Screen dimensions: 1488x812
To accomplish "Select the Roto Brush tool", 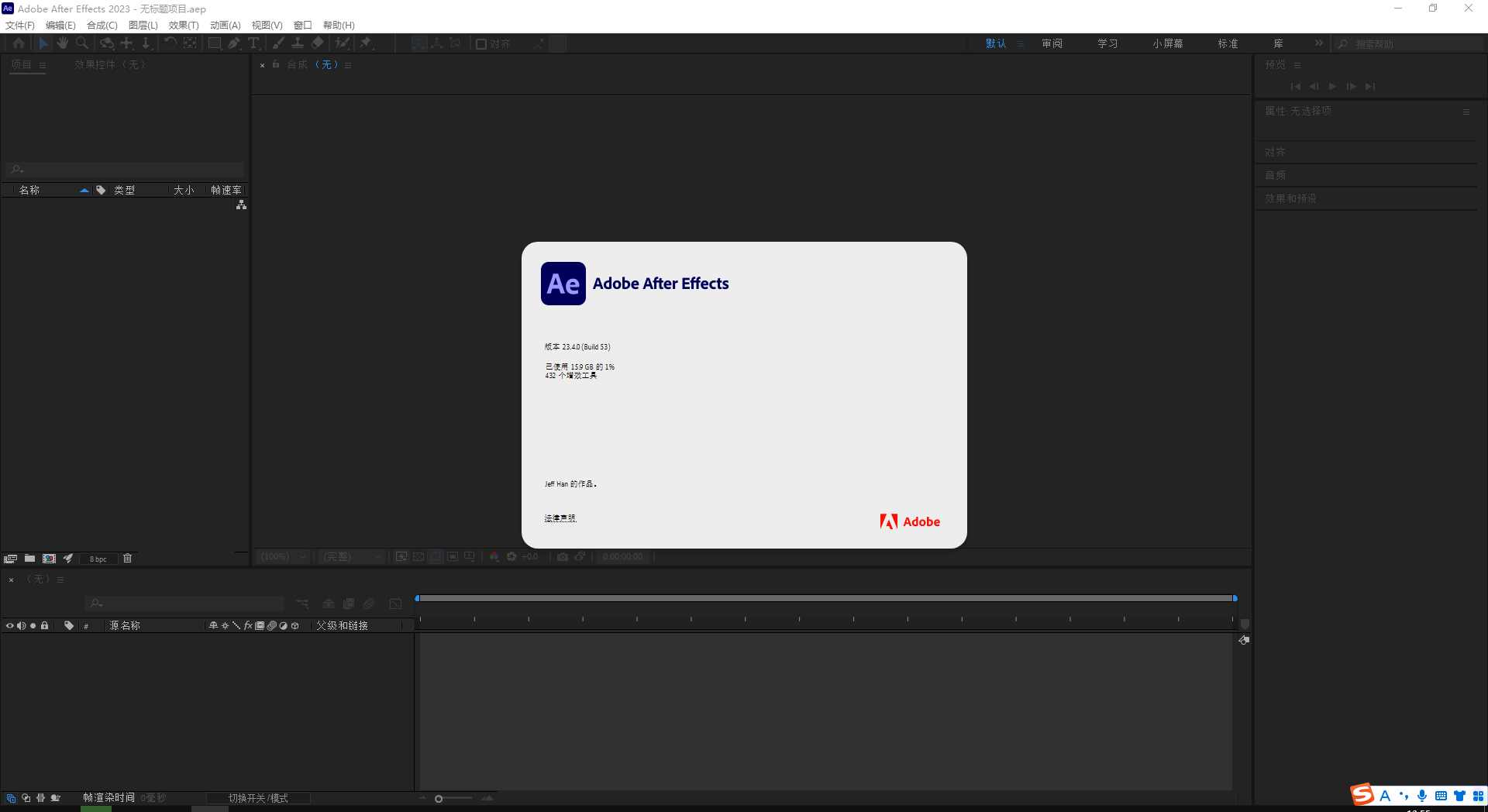I will point(342,43).
